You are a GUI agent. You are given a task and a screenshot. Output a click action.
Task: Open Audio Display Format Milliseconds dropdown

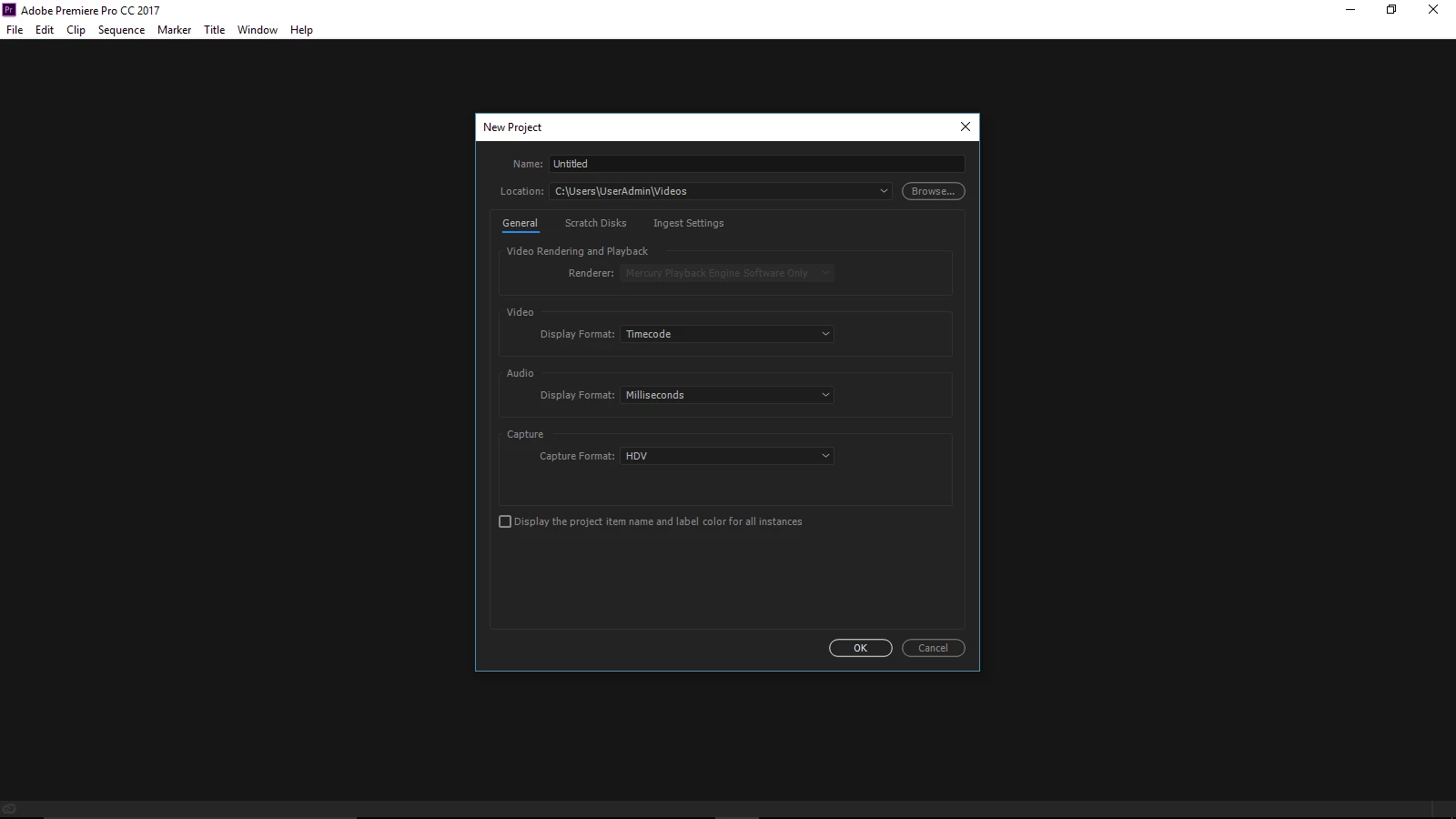click(727, 395)
